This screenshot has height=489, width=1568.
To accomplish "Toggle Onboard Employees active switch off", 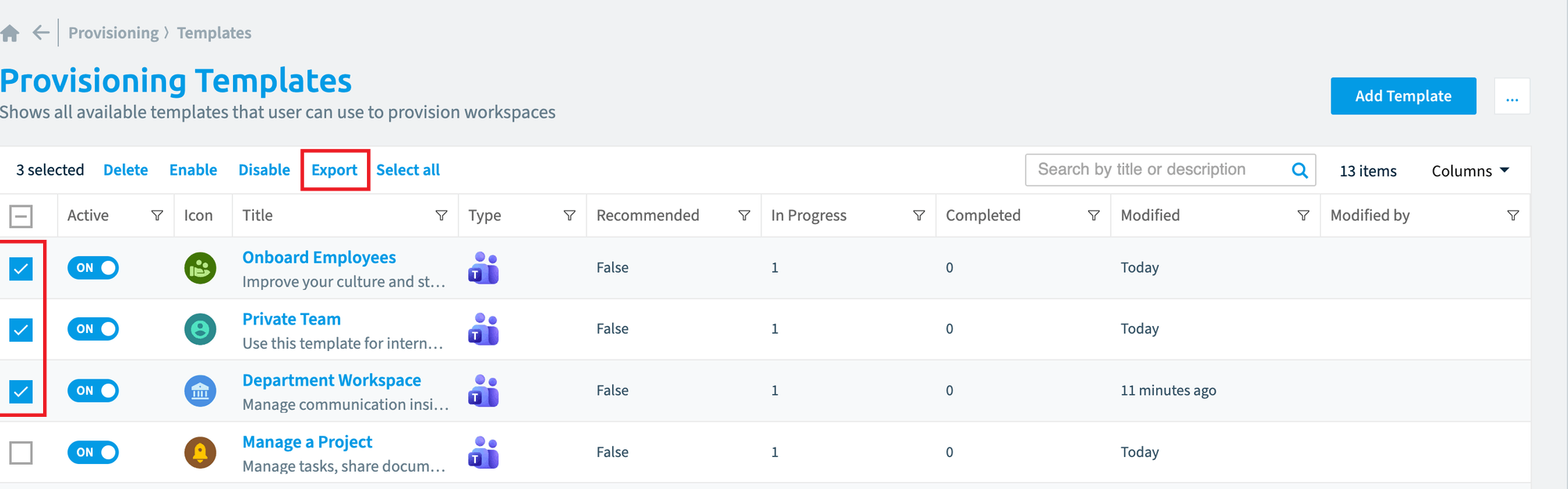I will coord(93,268).
